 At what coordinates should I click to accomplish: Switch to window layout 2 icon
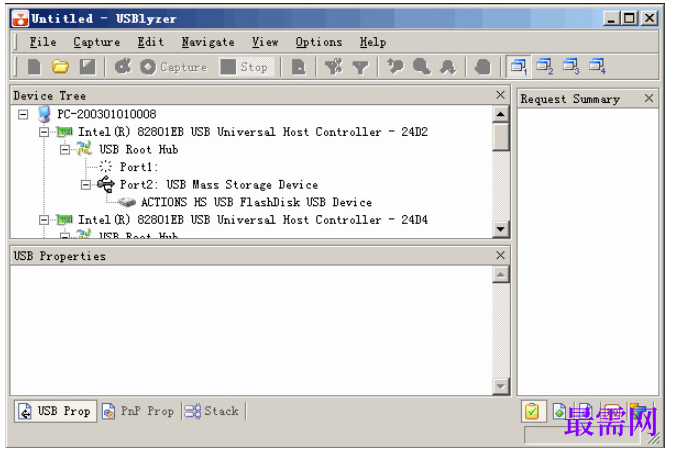[x=545, y=66]
